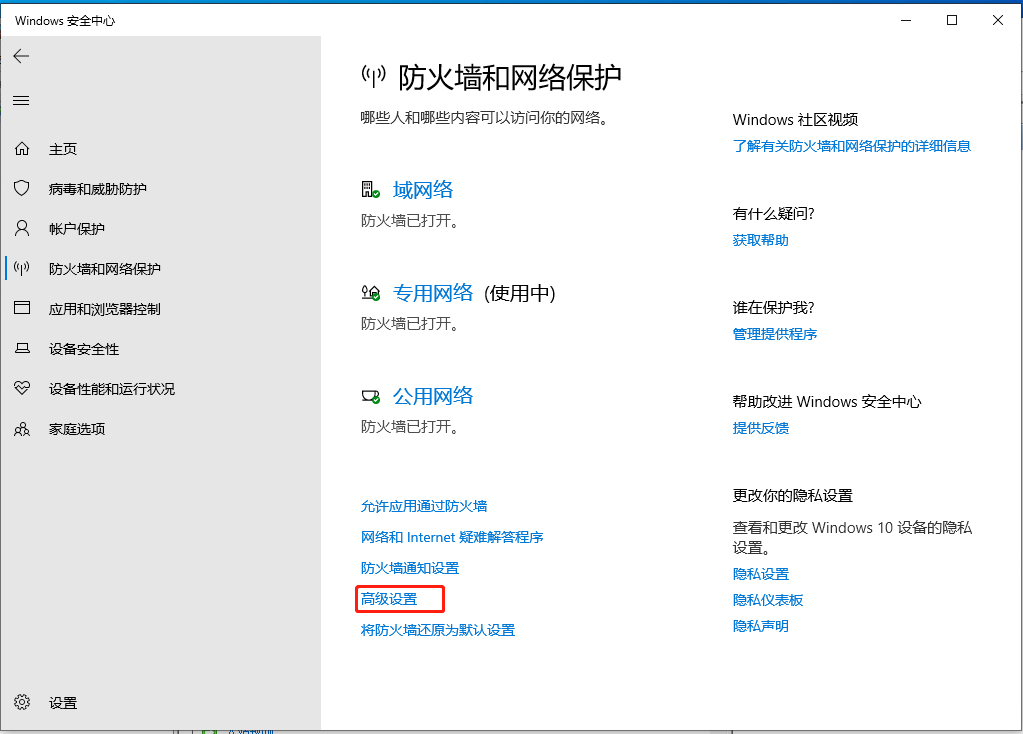Click the home icon beside 主页
This screenshot has height=734, width=1023.
22,149
